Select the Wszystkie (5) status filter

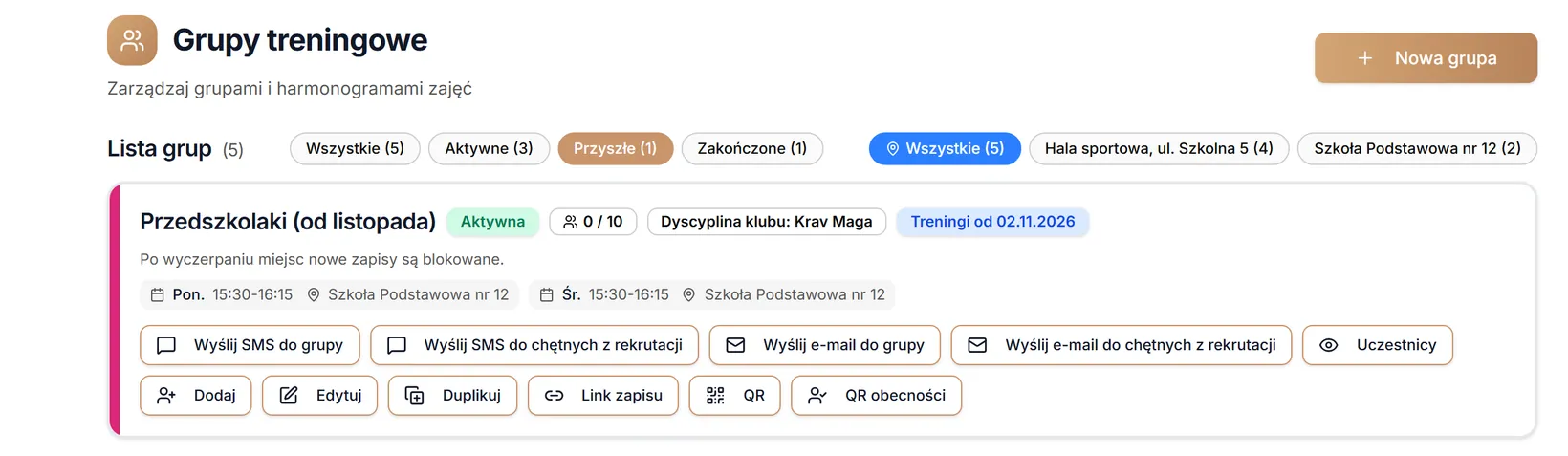point(355,148)
